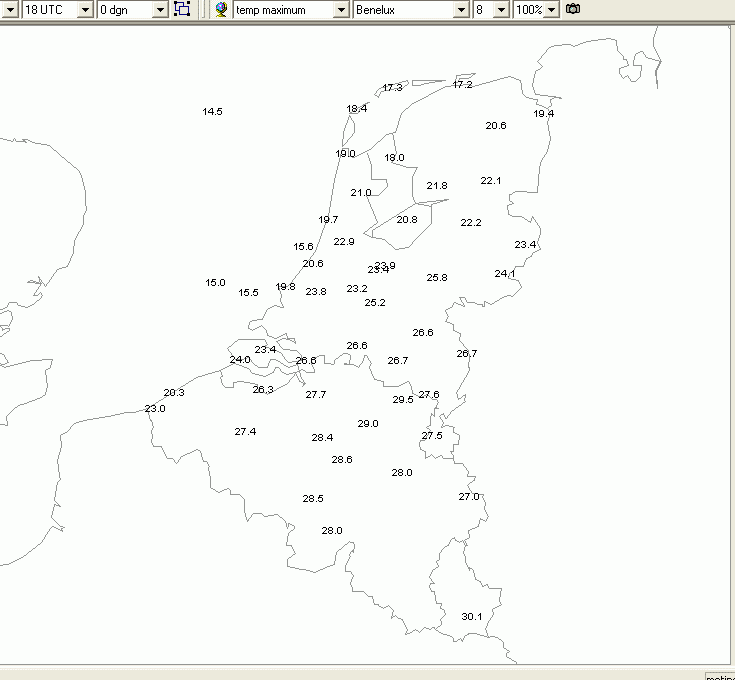Open the 100% zoom dropdown
Image resolution: width=735 pixels, height=680 pixels.
click(551, 9)
